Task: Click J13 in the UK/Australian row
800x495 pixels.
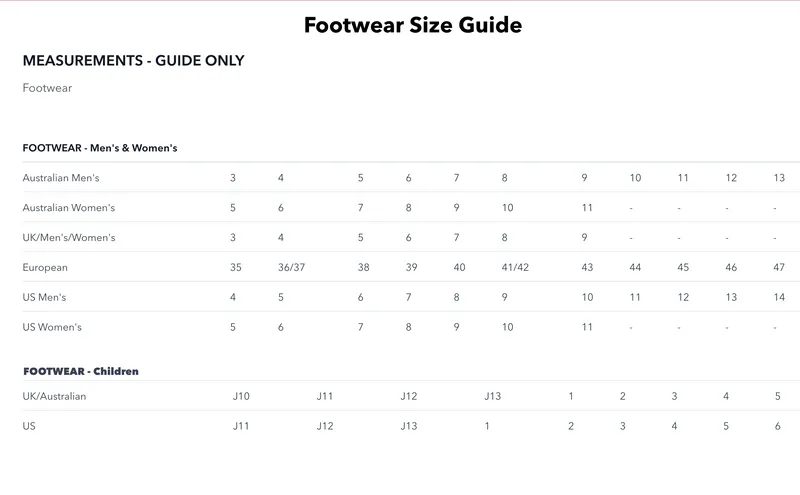Action: pyautogui.click(x=492, y=397)
